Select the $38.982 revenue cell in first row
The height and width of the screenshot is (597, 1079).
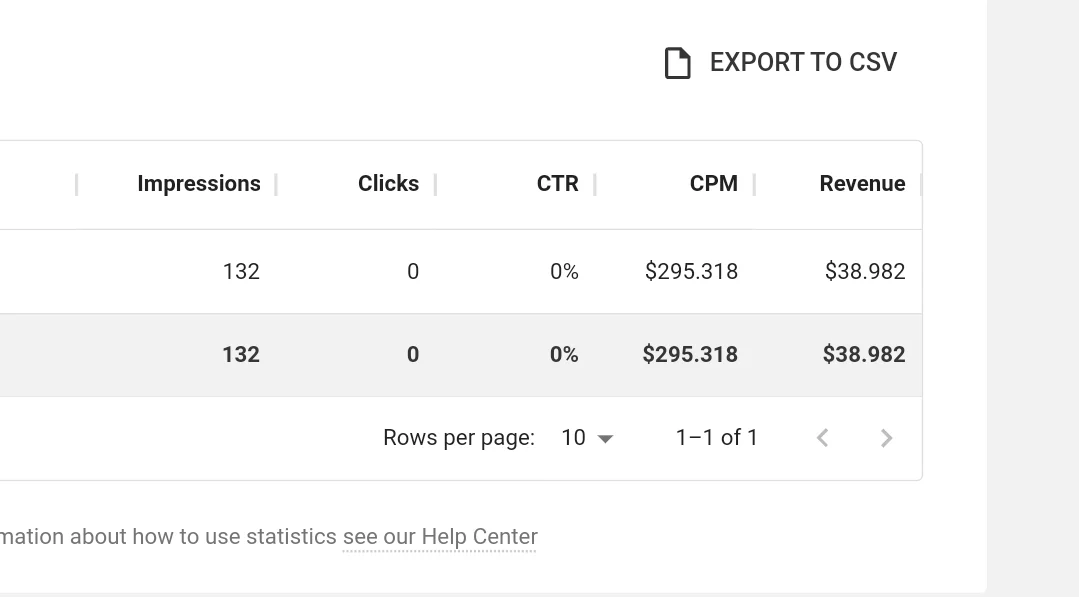coord(865,272)
